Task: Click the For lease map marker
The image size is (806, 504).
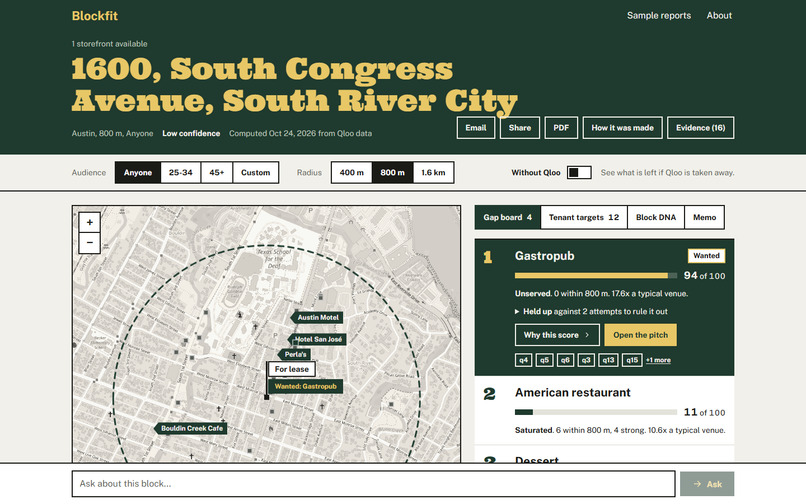Action: [x=291, y=369]
